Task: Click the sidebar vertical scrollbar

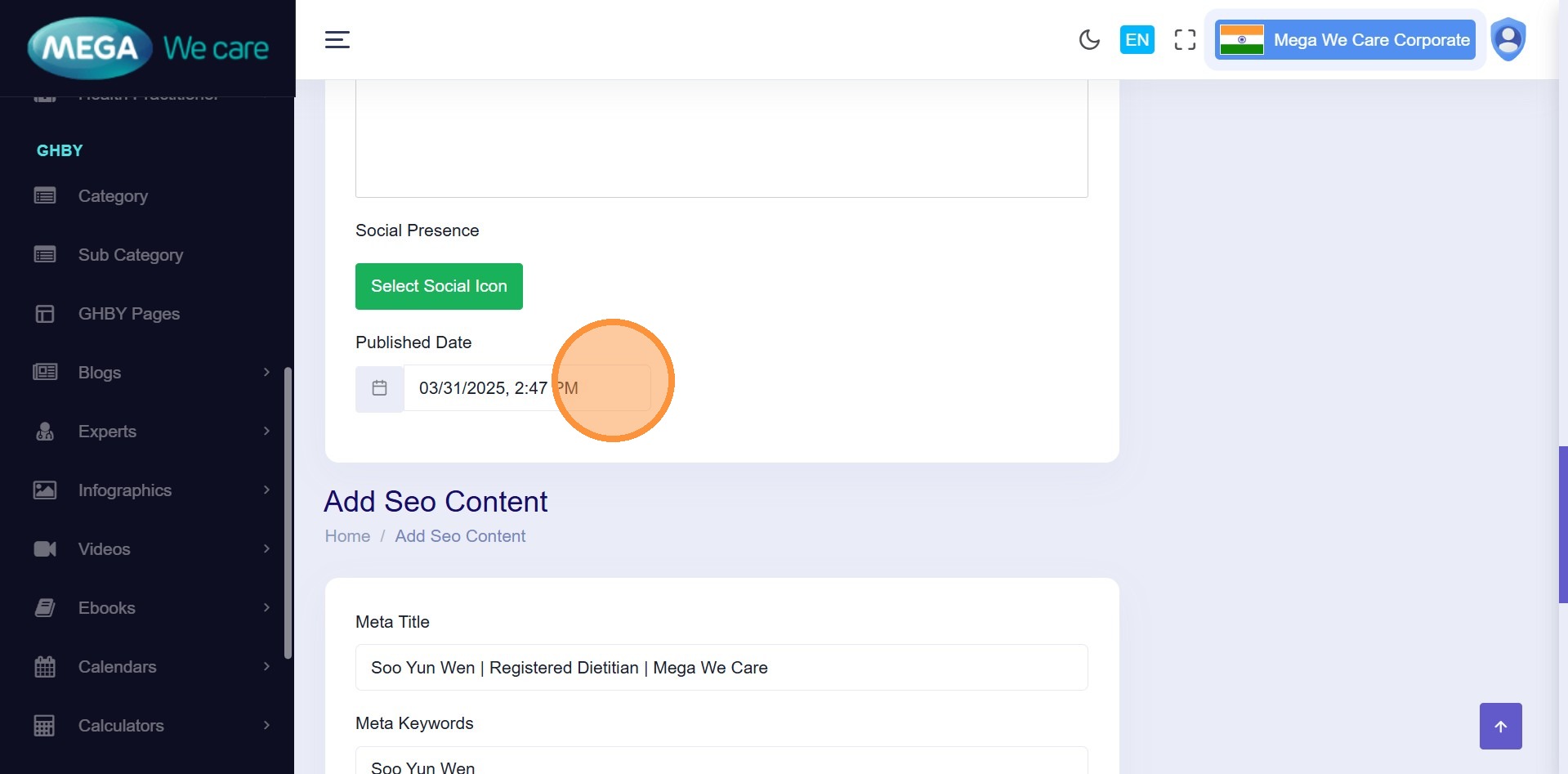Action: pyautogui.click(x=288, y=512)
